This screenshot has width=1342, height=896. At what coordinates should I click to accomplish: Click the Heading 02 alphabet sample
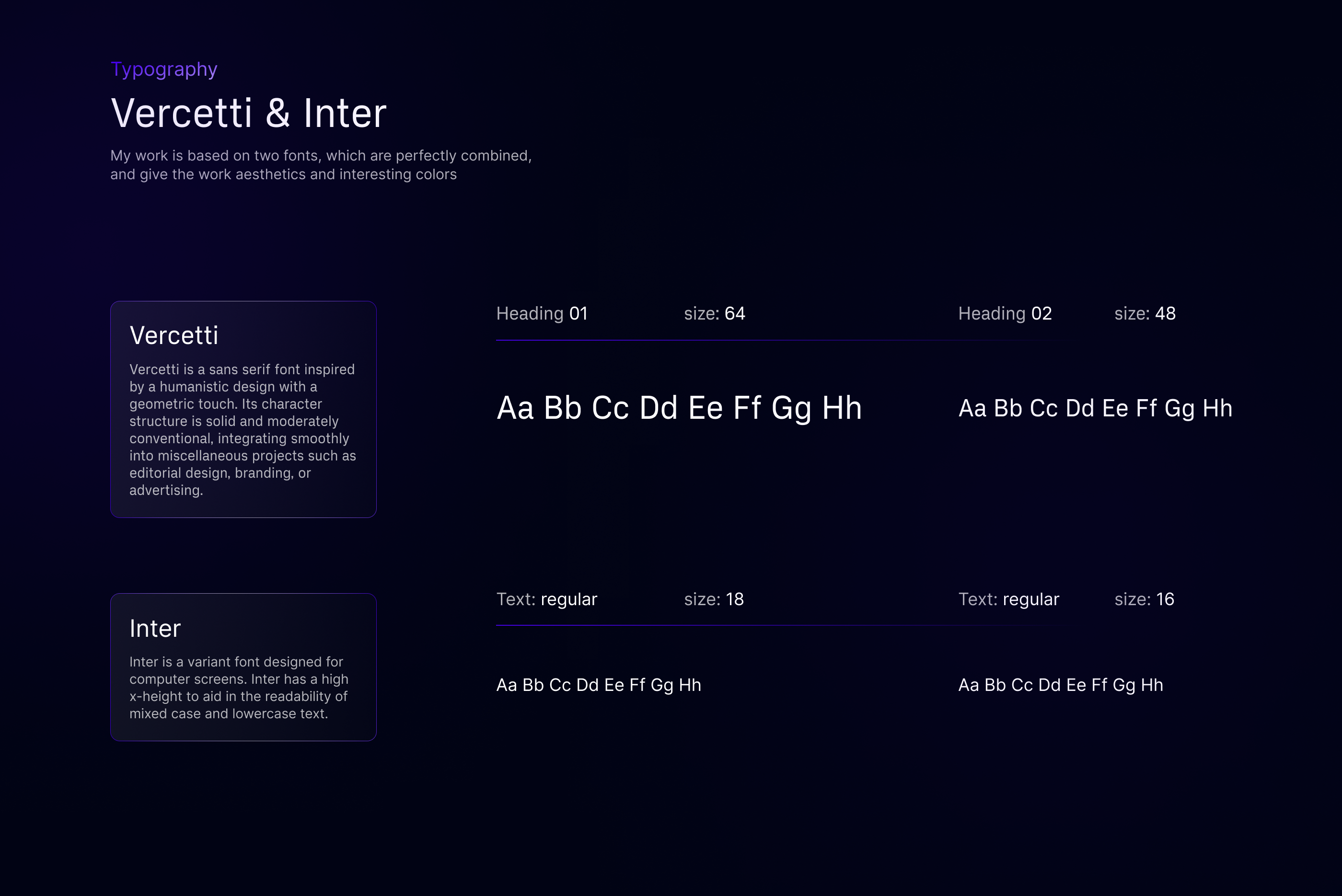pos(1095,409)
